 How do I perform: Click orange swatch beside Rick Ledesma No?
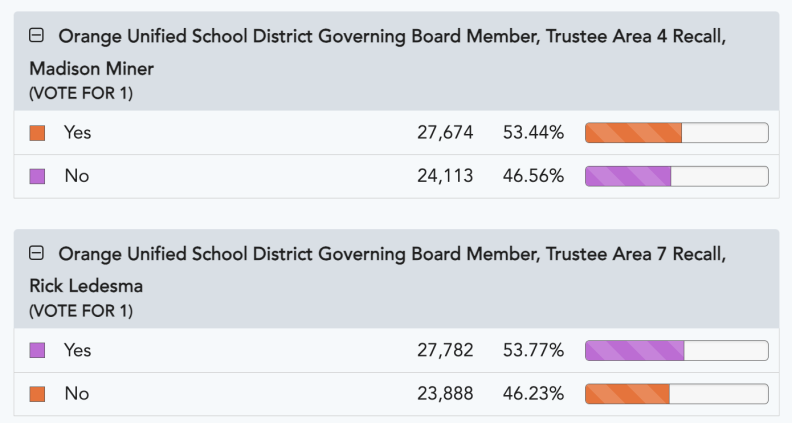pyautogui.click(x=38, y=394)
